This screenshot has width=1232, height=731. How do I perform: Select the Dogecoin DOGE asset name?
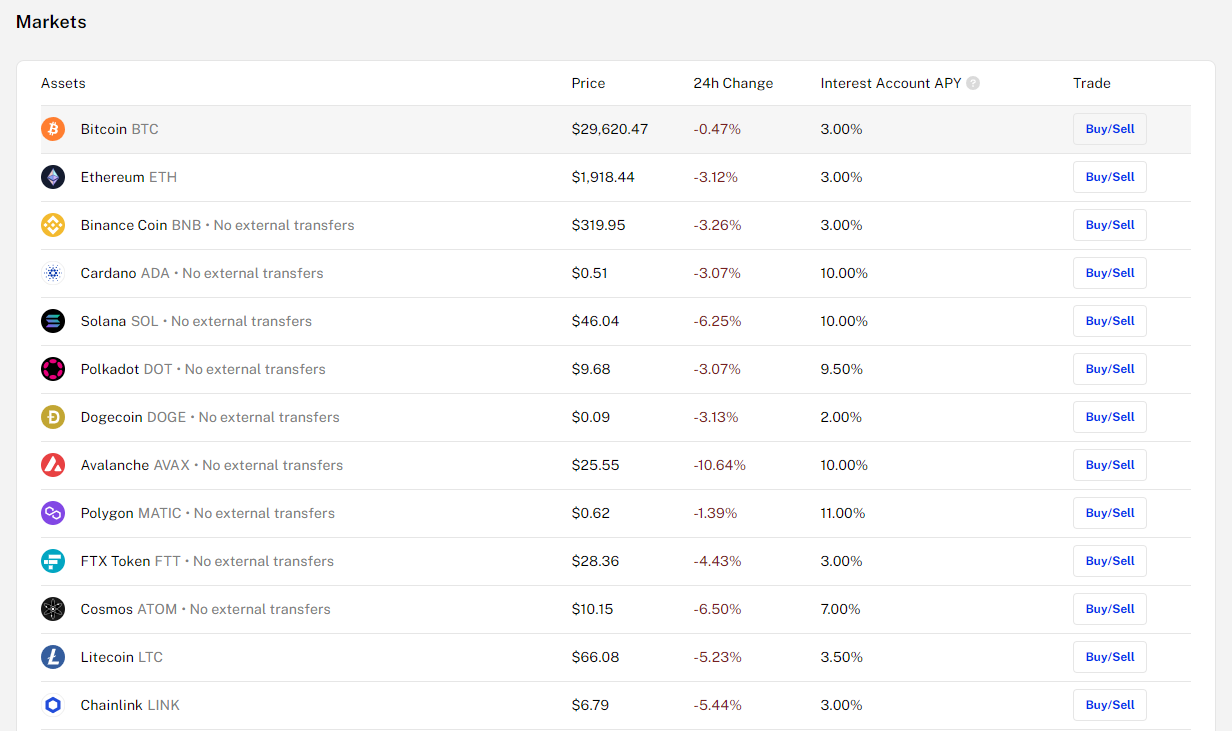(134, 417)
